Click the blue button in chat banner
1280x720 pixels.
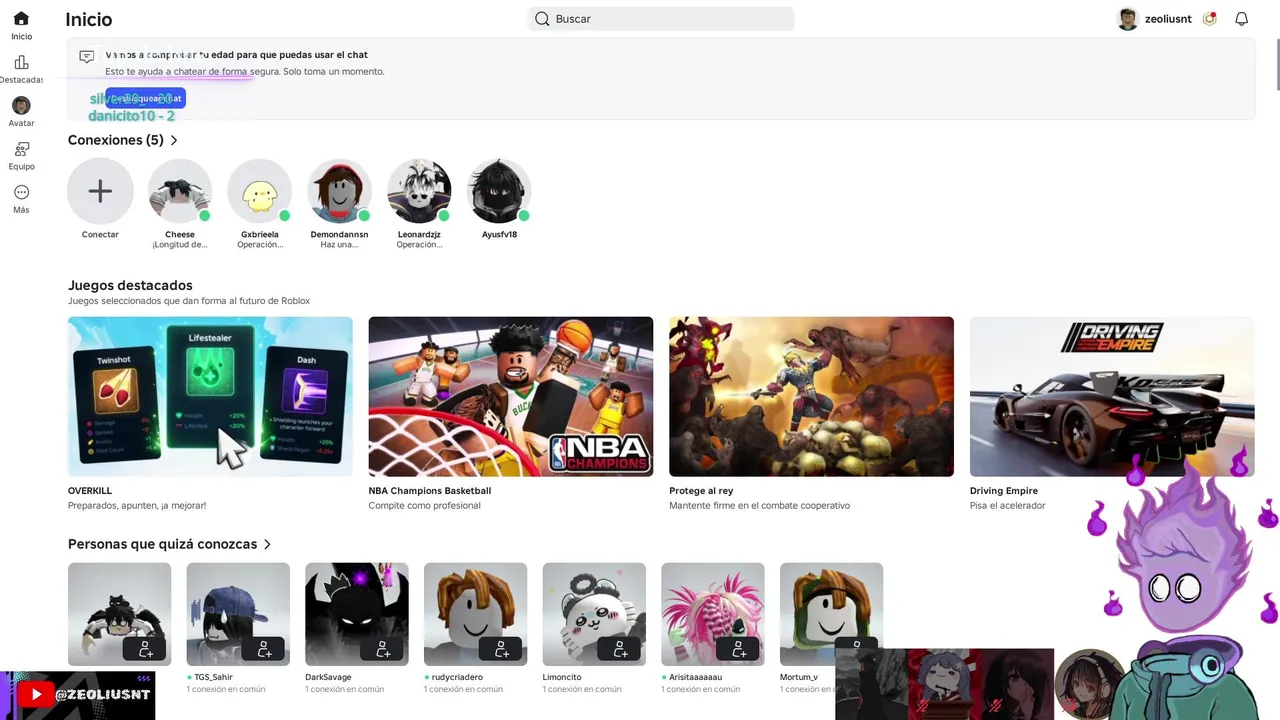146,98
